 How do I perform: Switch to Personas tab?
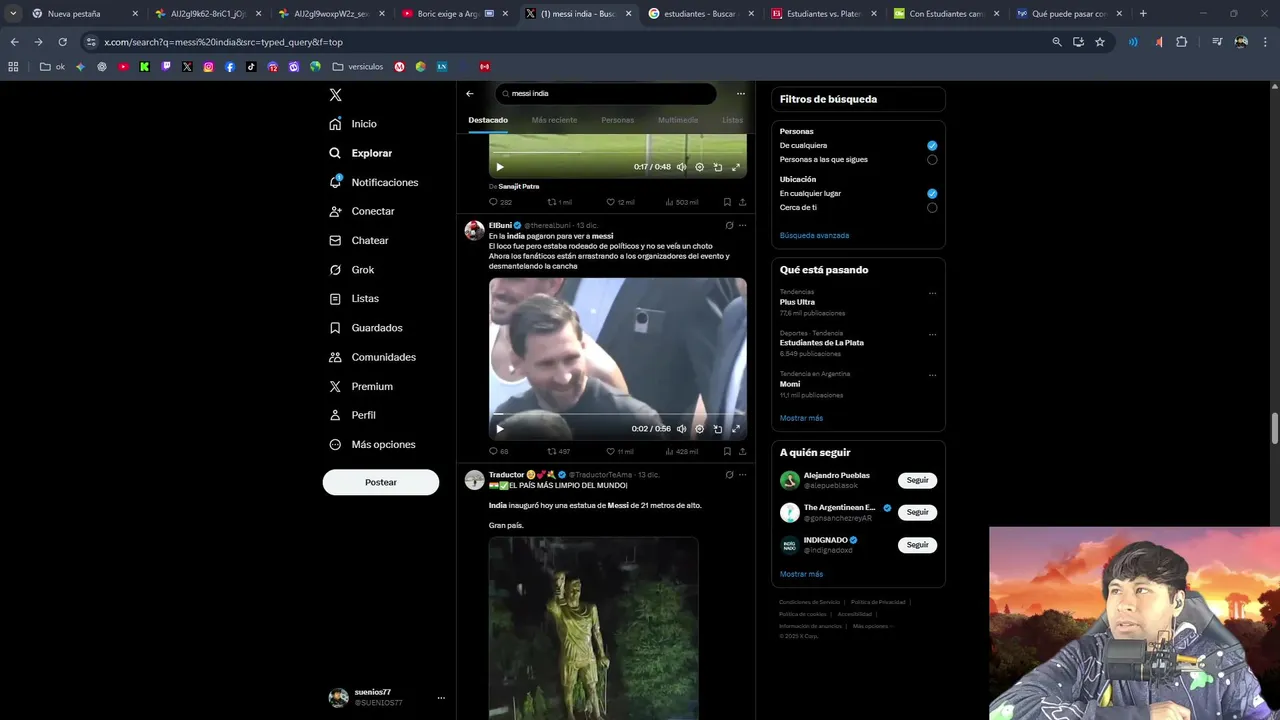coord(617,120)
